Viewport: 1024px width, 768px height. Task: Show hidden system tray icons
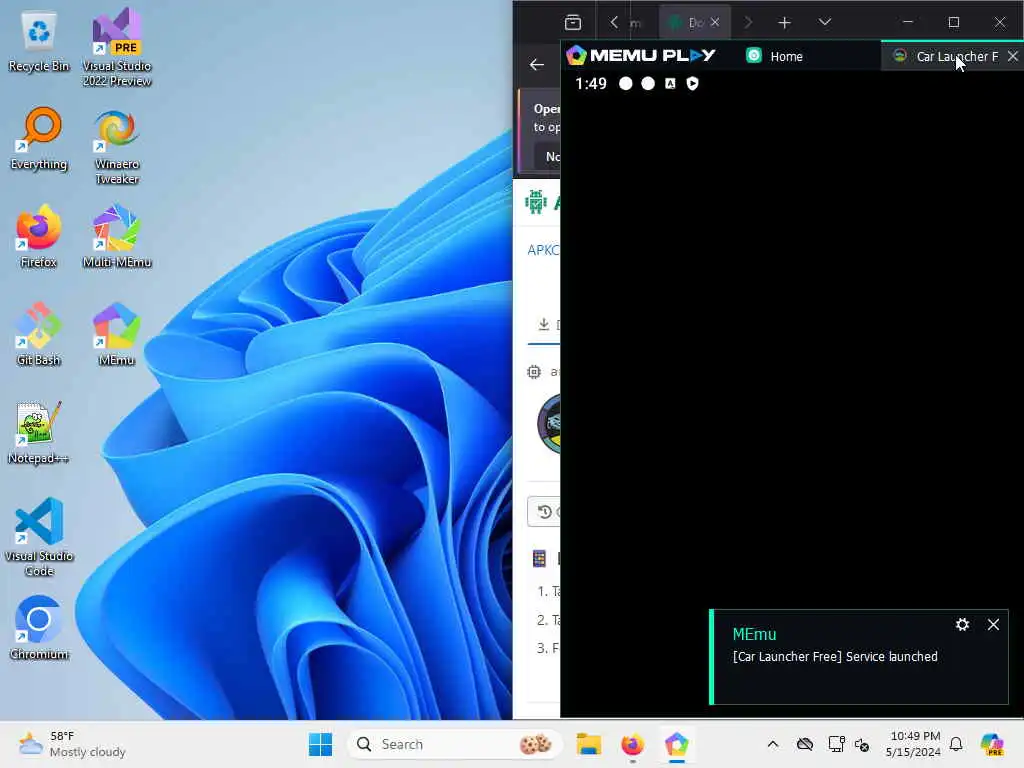[773, 744]
